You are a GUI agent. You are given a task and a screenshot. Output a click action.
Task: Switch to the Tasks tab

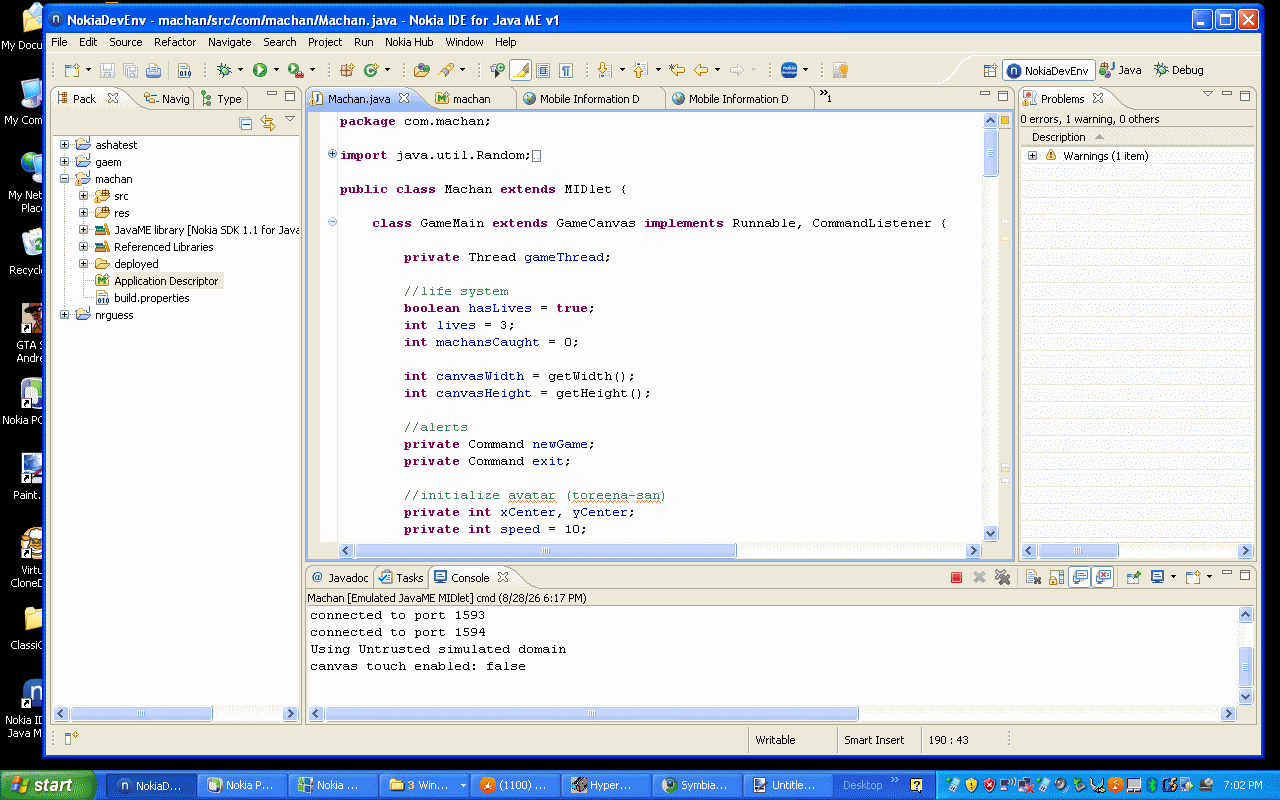[x=401, y=577]
